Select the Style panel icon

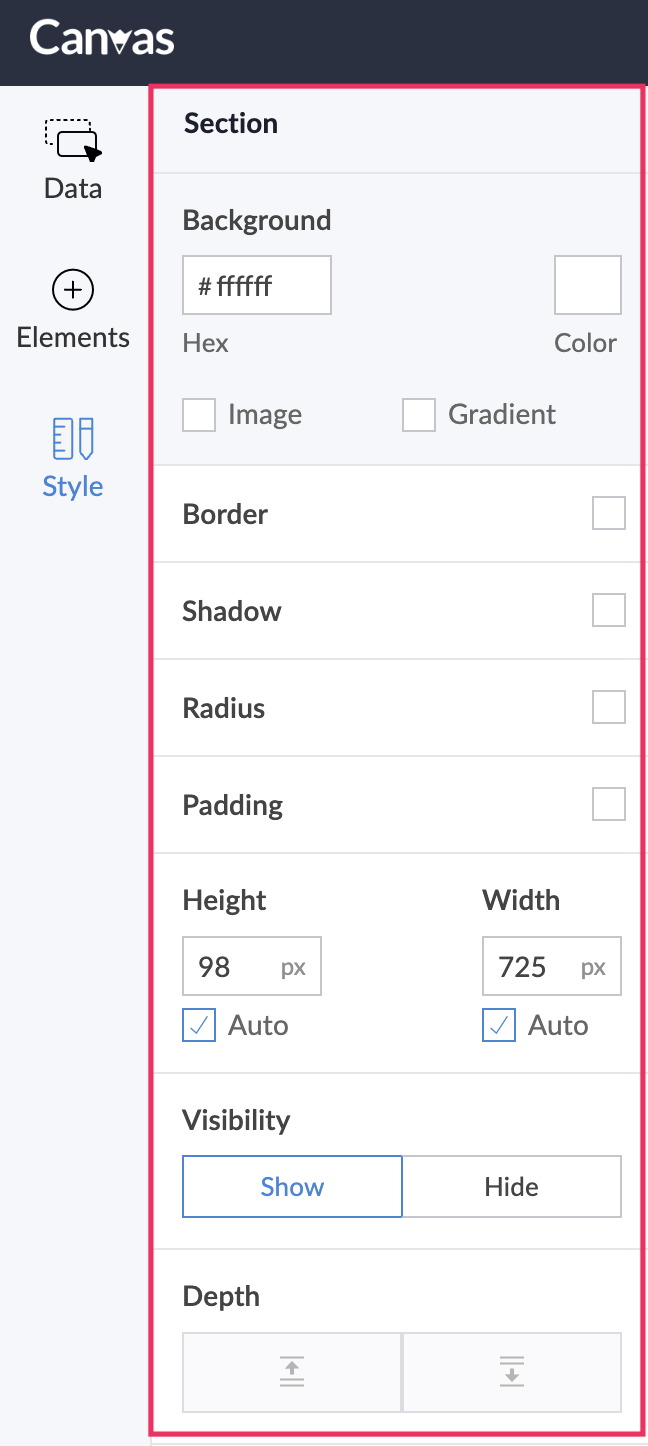click(73, 440)
